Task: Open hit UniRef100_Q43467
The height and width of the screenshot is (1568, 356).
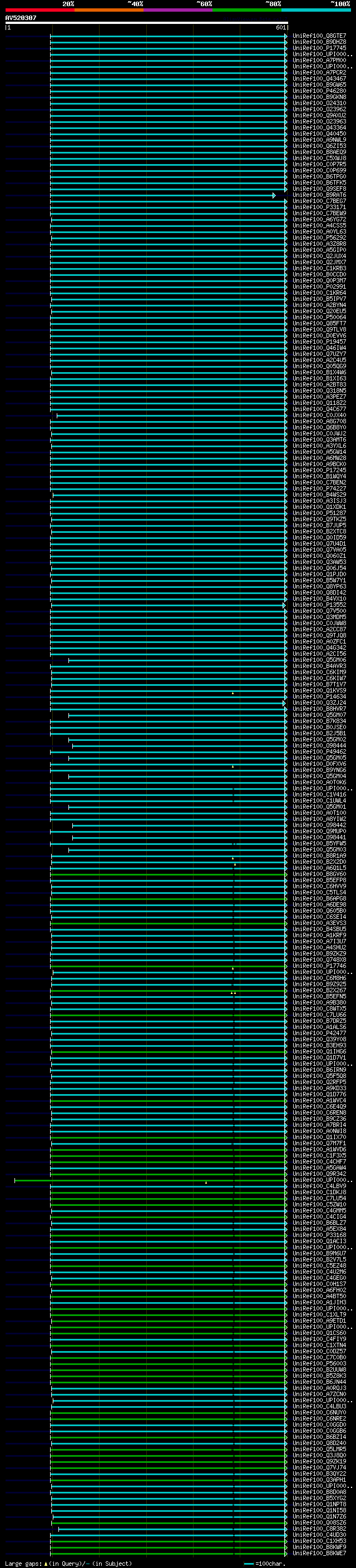Action: tap(319, 78)
